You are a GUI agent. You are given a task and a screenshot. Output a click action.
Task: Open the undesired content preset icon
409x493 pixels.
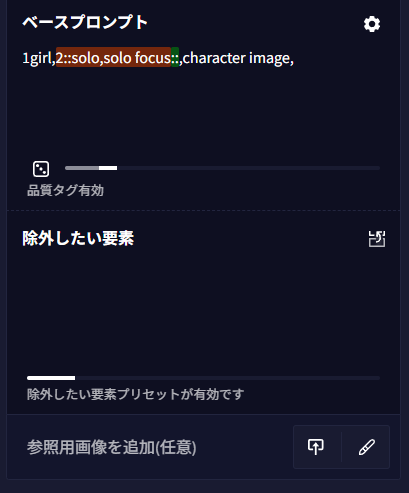(x=377, y=239)
